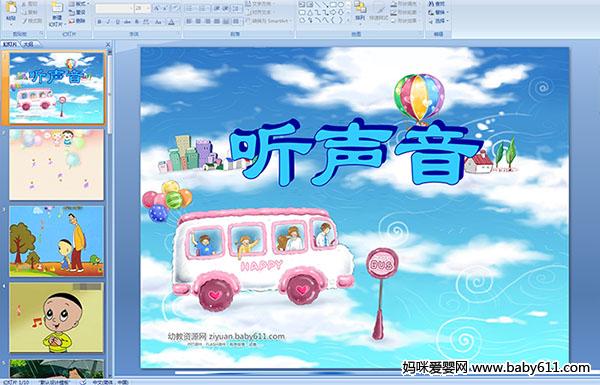The height and width of the screenshot is (385, 600).
Task: Select the big-head boy slide thumbnail
Action: click(57, 317)
